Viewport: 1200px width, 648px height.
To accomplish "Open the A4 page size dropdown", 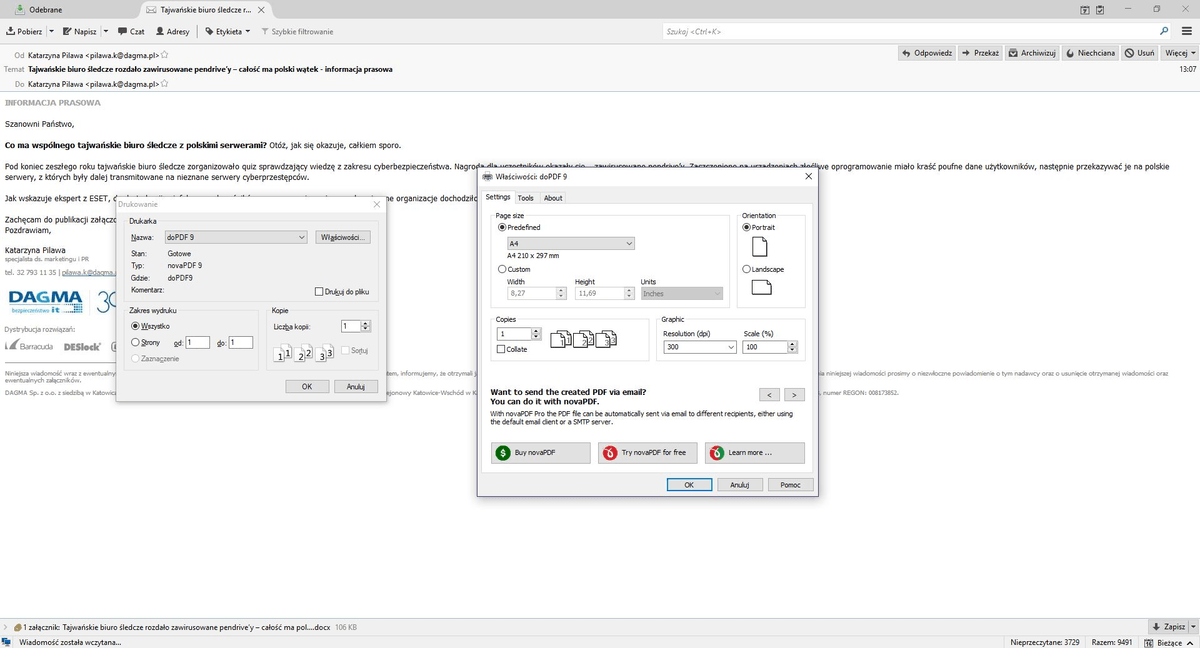I will pyautogui.click(x=629, y=243).
